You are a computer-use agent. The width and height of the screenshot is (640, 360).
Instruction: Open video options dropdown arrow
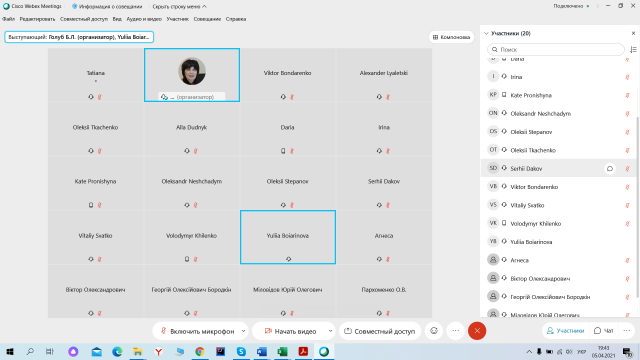pyautogui.click(x=330, y=331)
